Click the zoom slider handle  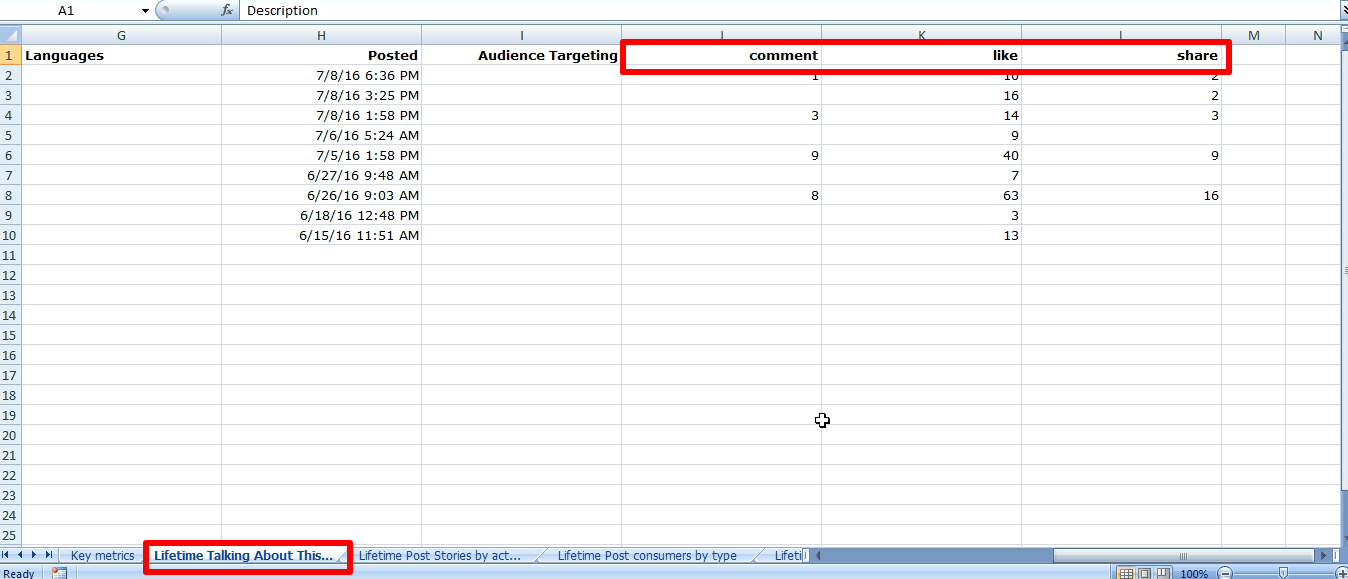(1283, 574)
